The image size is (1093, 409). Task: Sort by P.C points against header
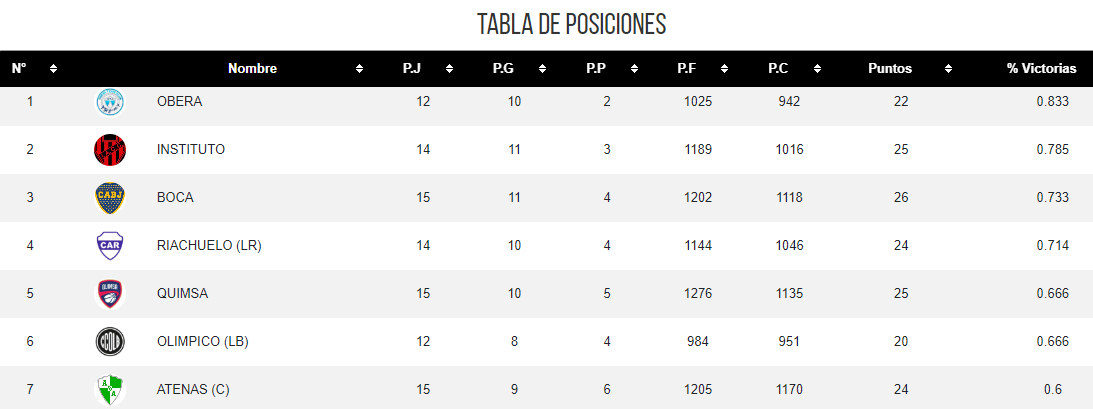coord(778,69)
